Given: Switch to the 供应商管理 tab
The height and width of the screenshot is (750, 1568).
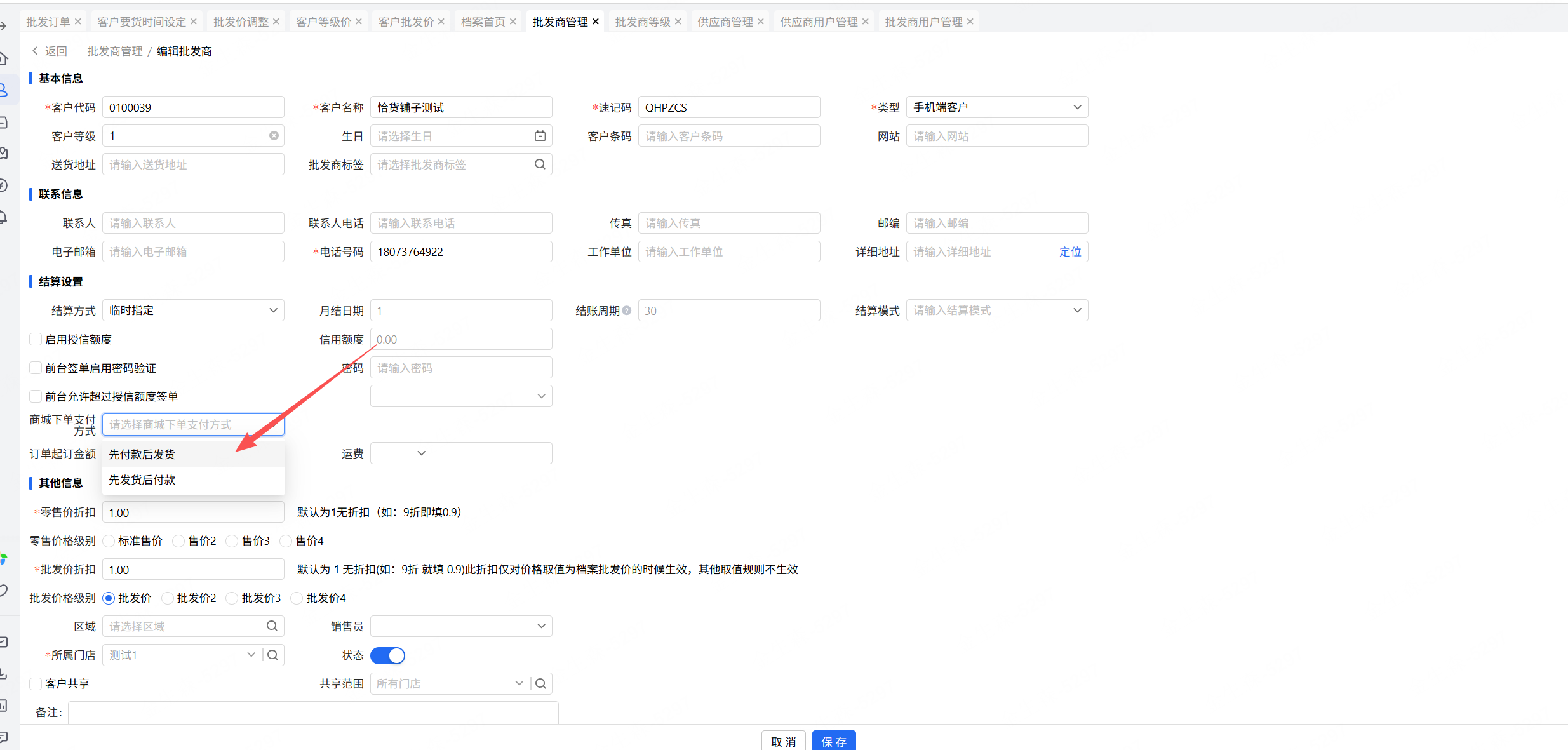Looking at the screenshot, I should pos(725,22).
